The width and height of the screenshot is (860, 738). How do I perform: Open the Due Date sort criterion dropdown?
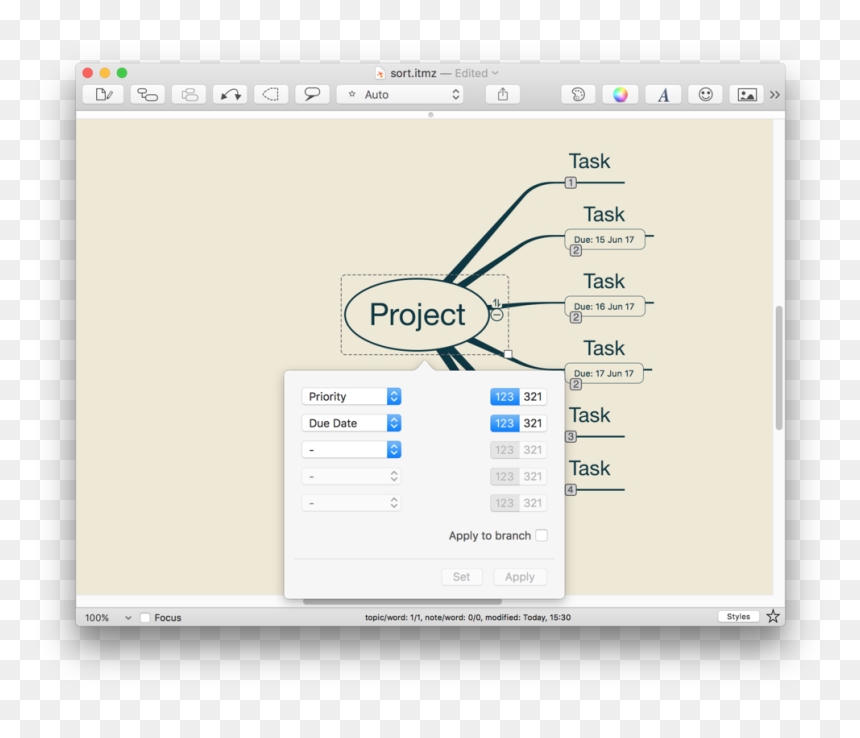(351, 423)
